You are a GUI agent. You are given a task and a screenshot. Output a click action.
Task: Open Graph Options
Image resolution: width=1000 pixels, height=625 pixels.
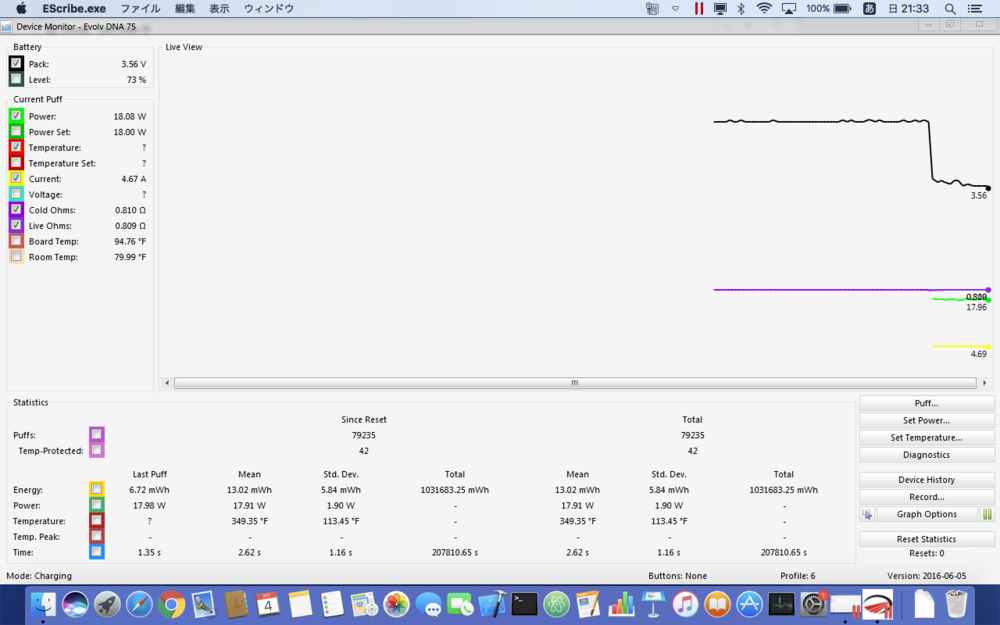(x=927, y=514)
